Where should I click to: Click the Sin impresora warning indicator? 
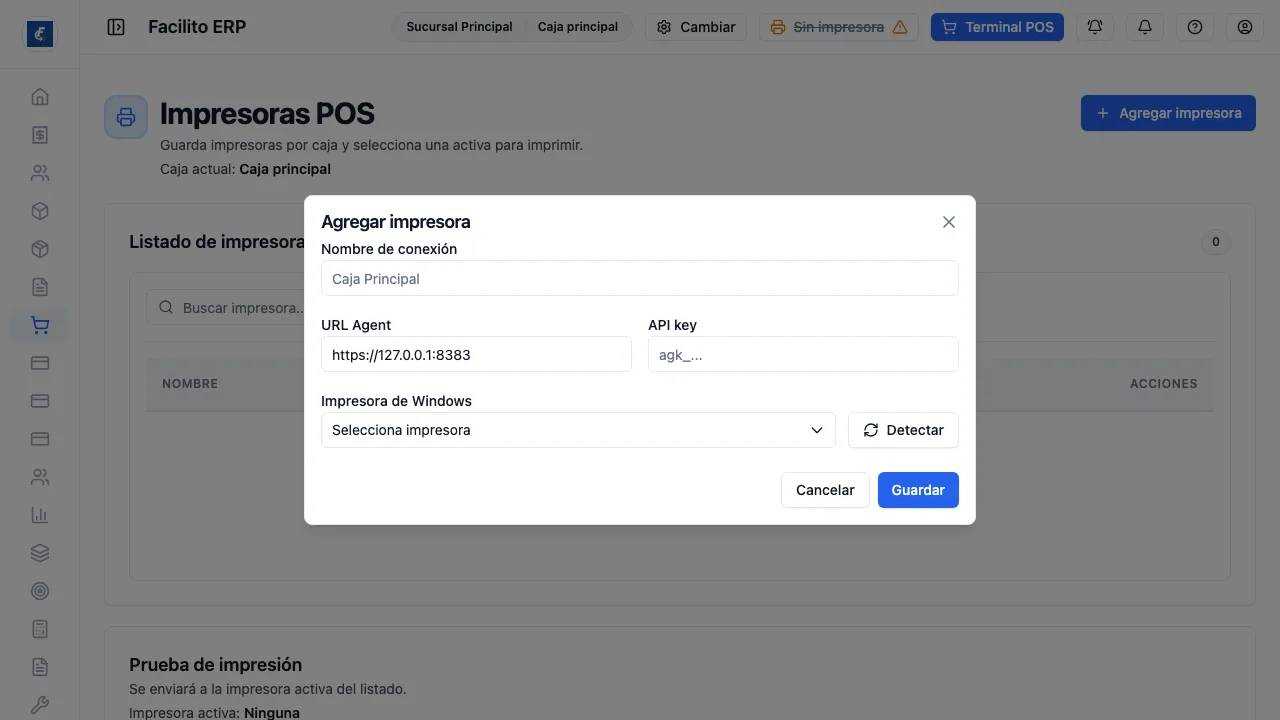click(x=839, y=27)
